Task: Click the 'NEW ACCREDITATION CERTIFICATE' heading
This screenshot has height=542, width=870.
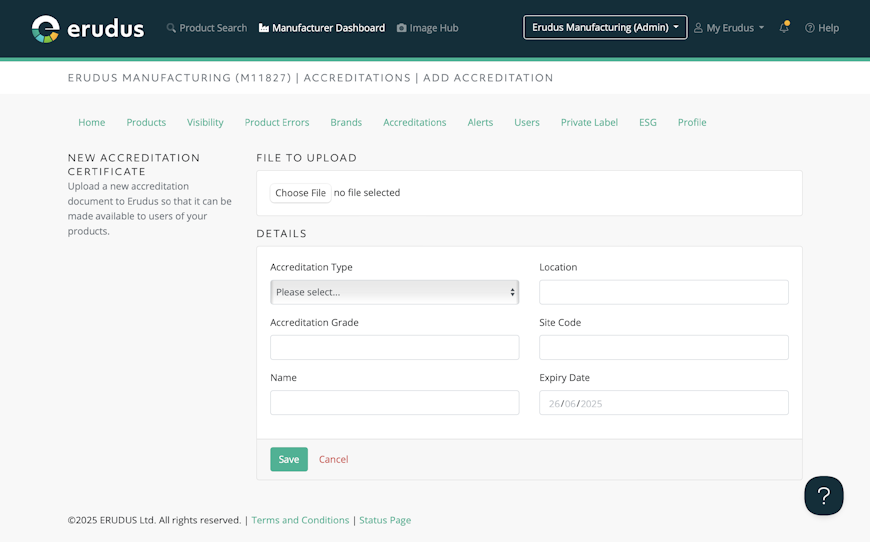Action: point(134,164)
